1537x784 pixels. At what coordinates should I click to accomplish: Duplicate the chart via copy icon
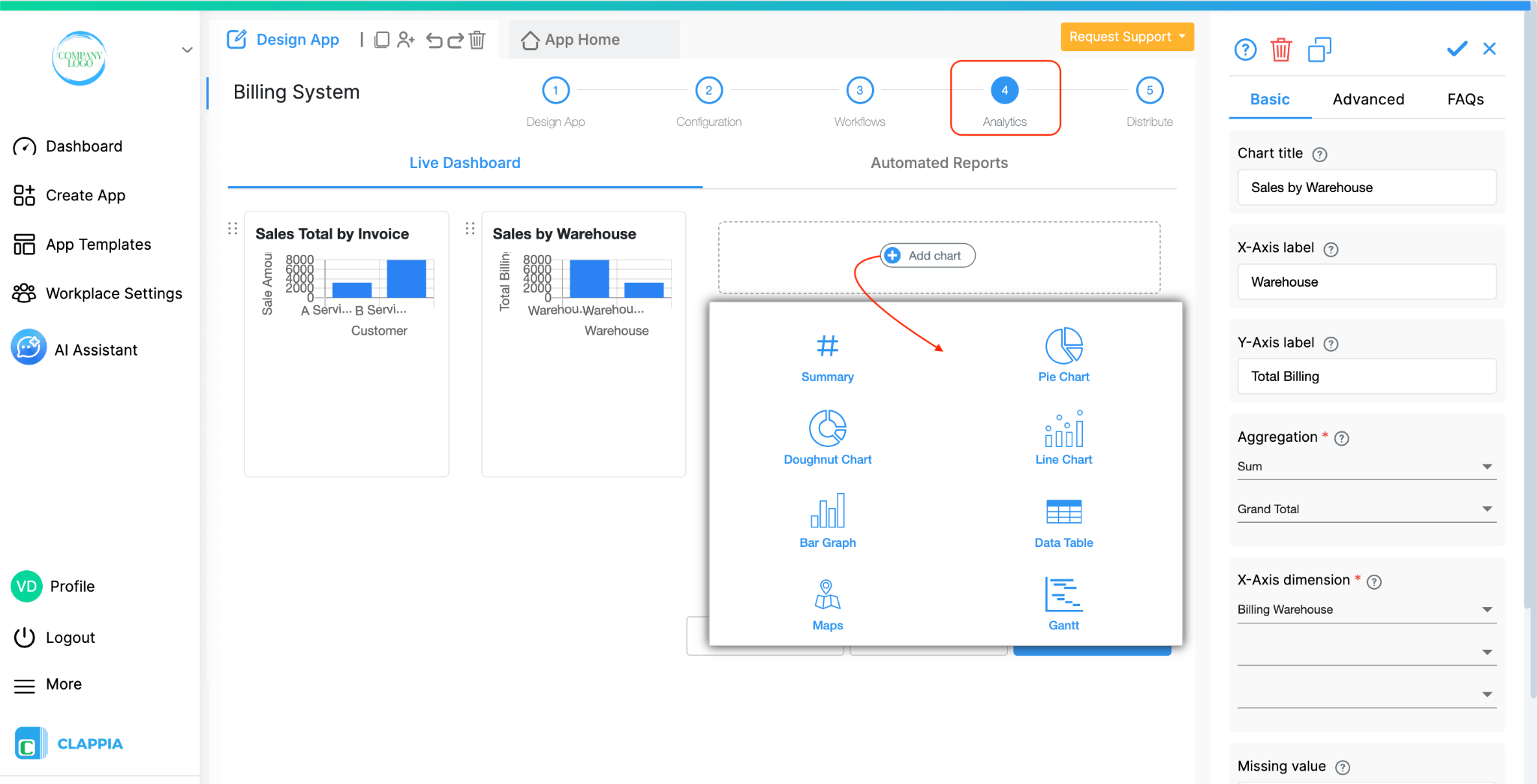click(1319, 50)
